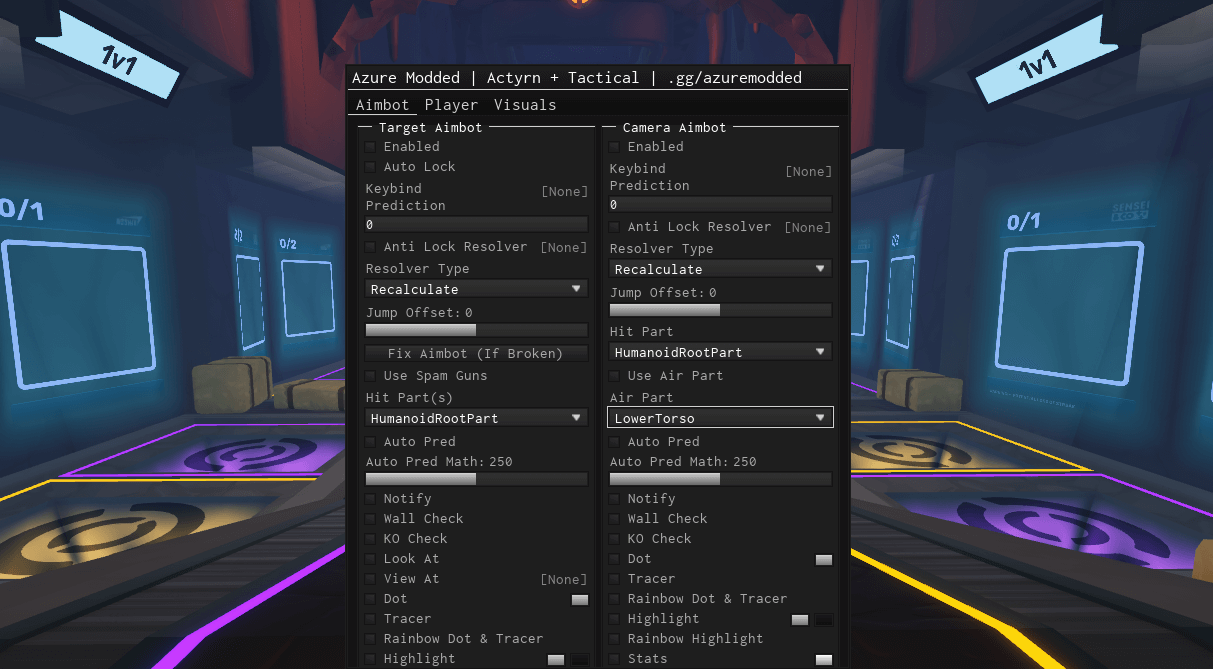Click Camera Aimbot Prediction input field
Image resolution: width=1213 pixels, height=669 pixels.
(720, 204)
